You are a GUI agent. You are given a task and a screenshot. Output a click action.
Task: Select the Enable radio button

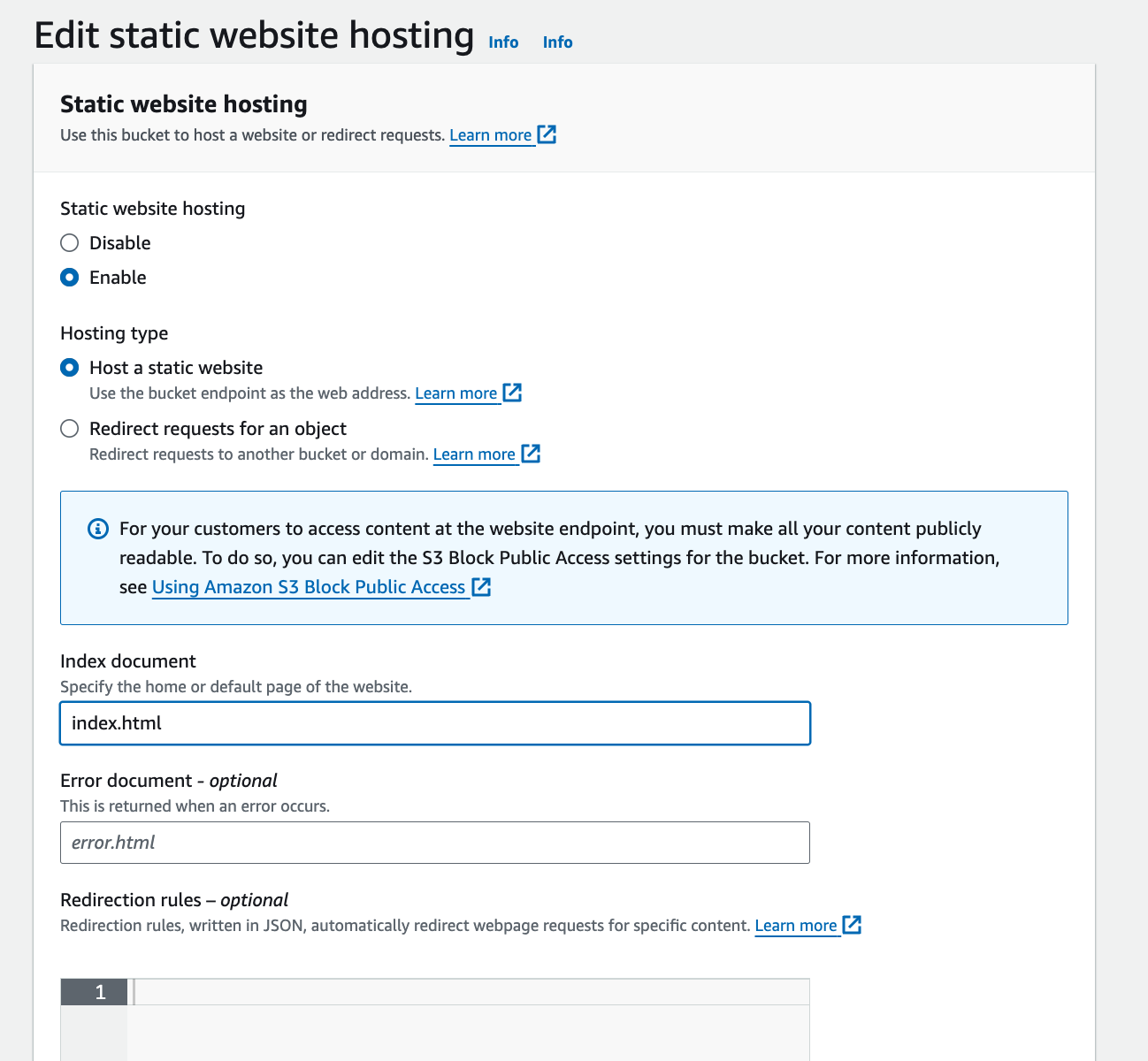(70, 278)
